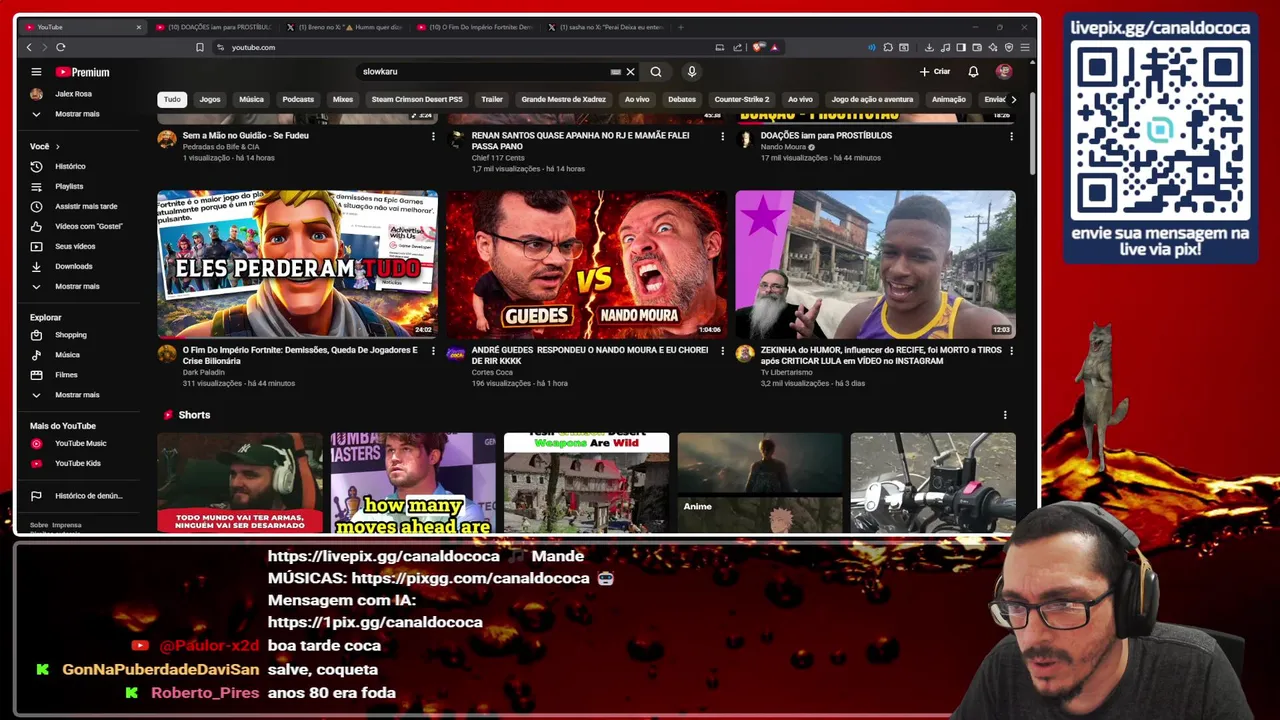Open Downloads in the sidebar
This screenshot has height=720, width=1280.
[x=73, y=266]
